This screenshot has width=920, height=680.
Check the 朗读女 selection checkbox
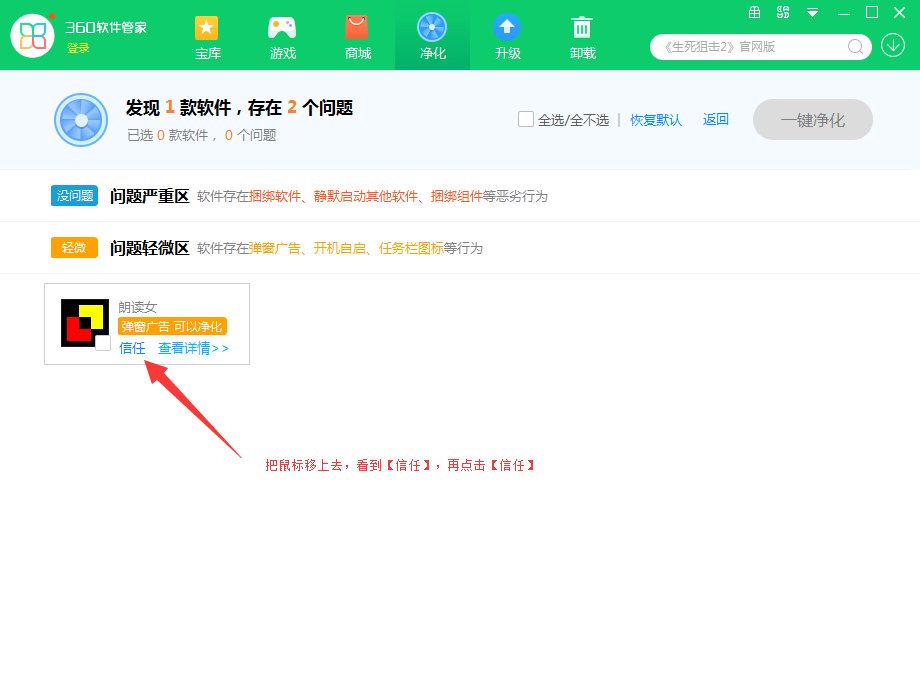[103, 343]
